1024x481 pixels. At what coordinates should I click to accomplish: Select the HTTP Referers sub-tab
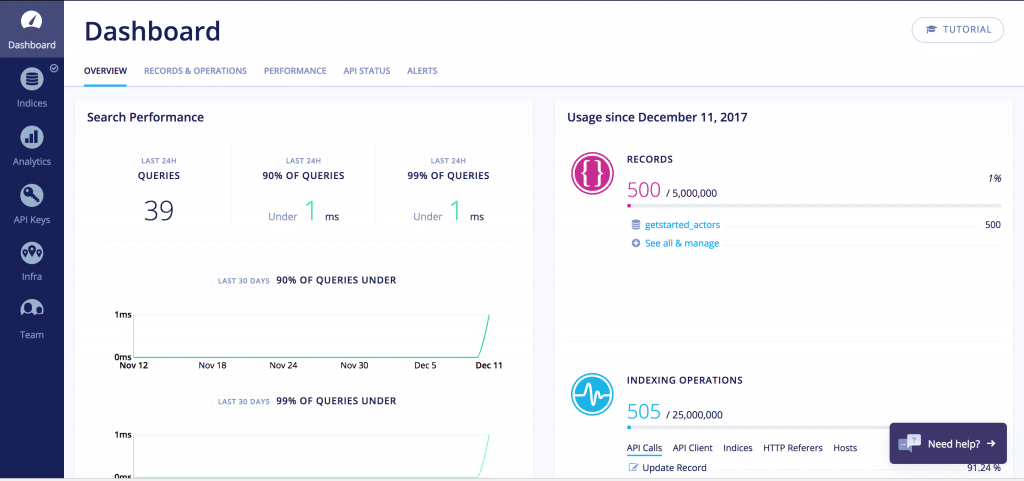coord(793,448)
